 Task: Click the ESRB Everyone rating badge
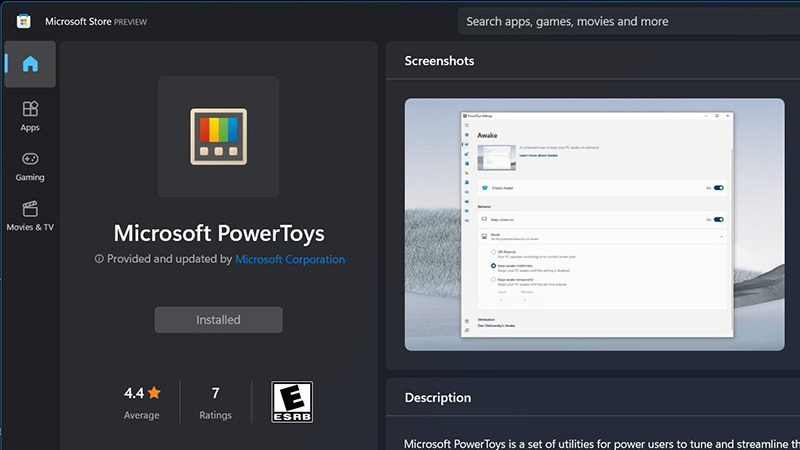pyautogui.click(x=292, y=402)
